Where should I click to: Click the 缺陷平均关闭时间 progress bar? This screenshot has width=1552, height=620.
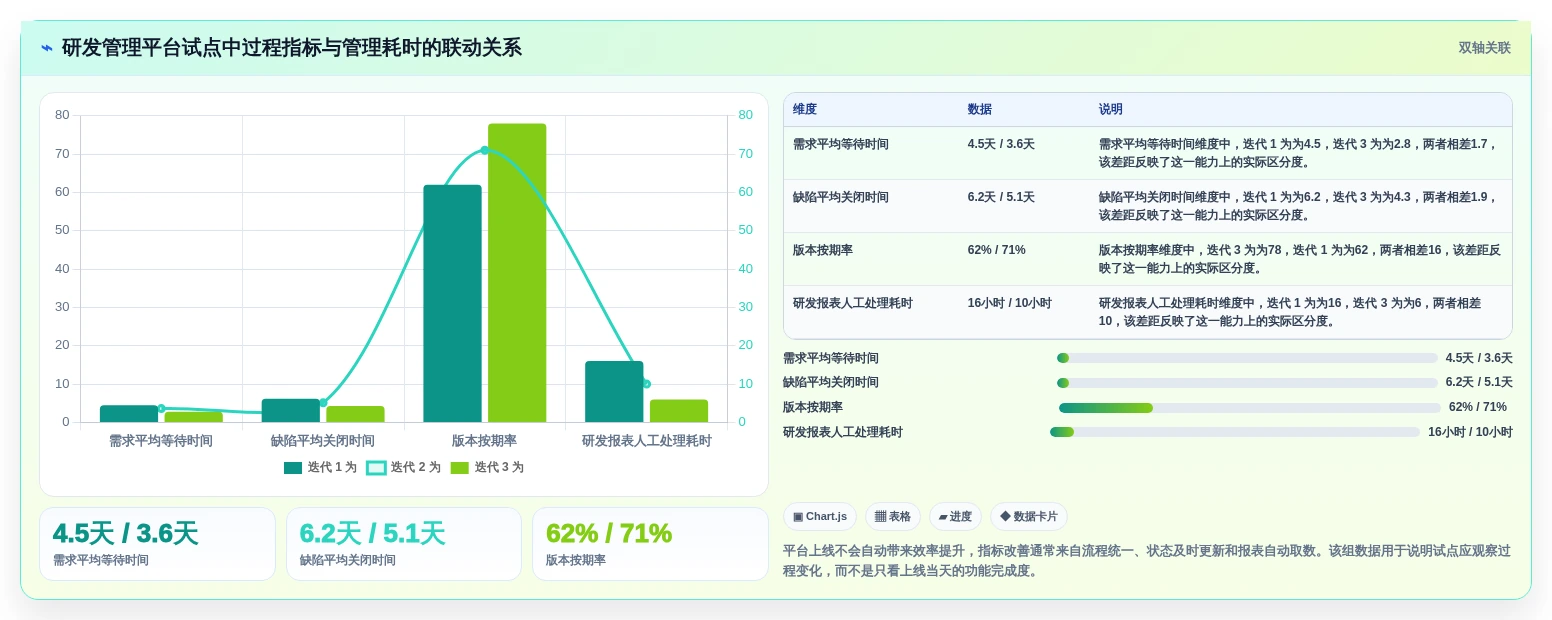tap(1247, 383)
